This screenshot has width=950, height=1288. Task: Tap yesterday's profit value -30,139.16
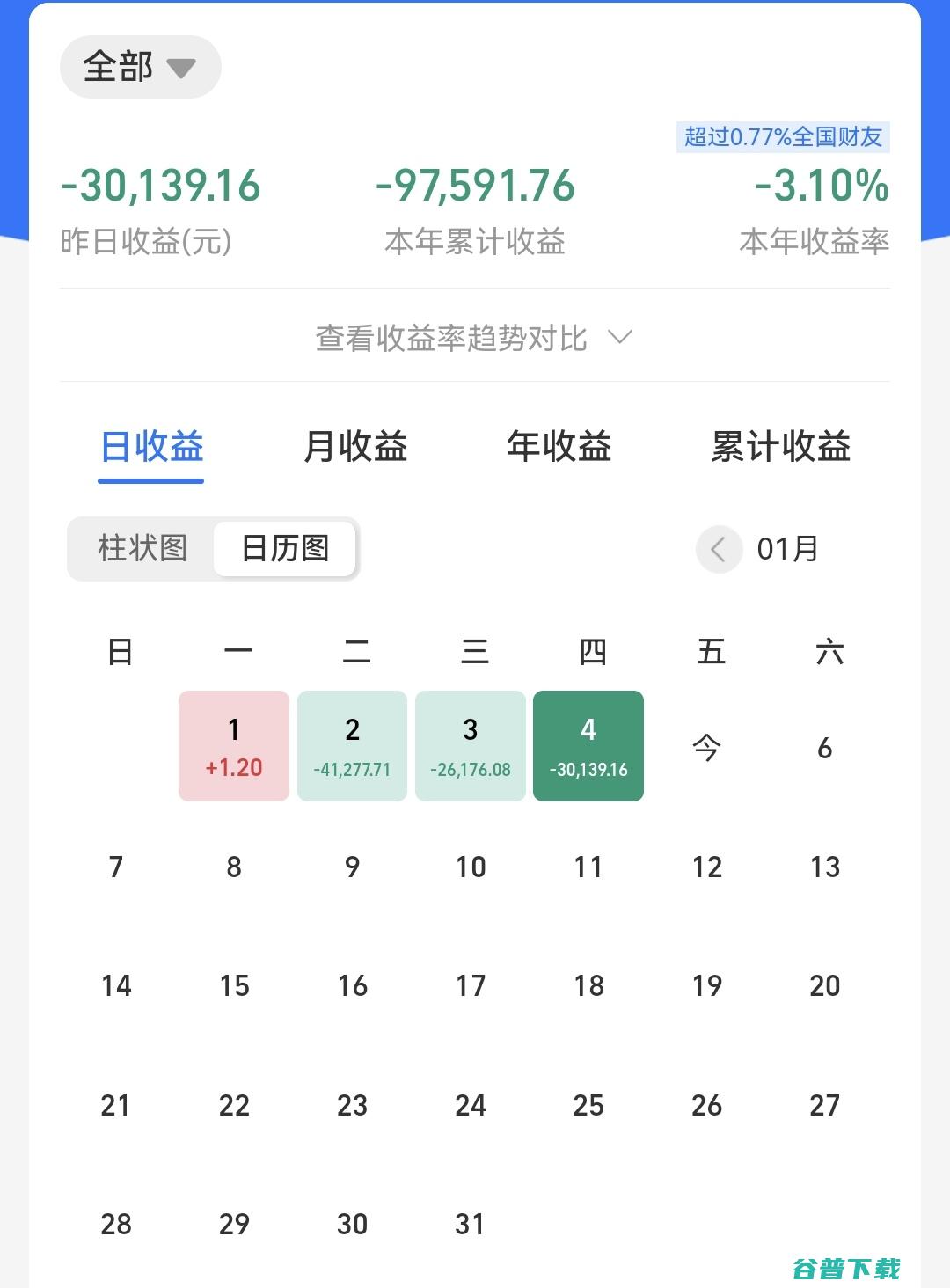coord(161,186)
